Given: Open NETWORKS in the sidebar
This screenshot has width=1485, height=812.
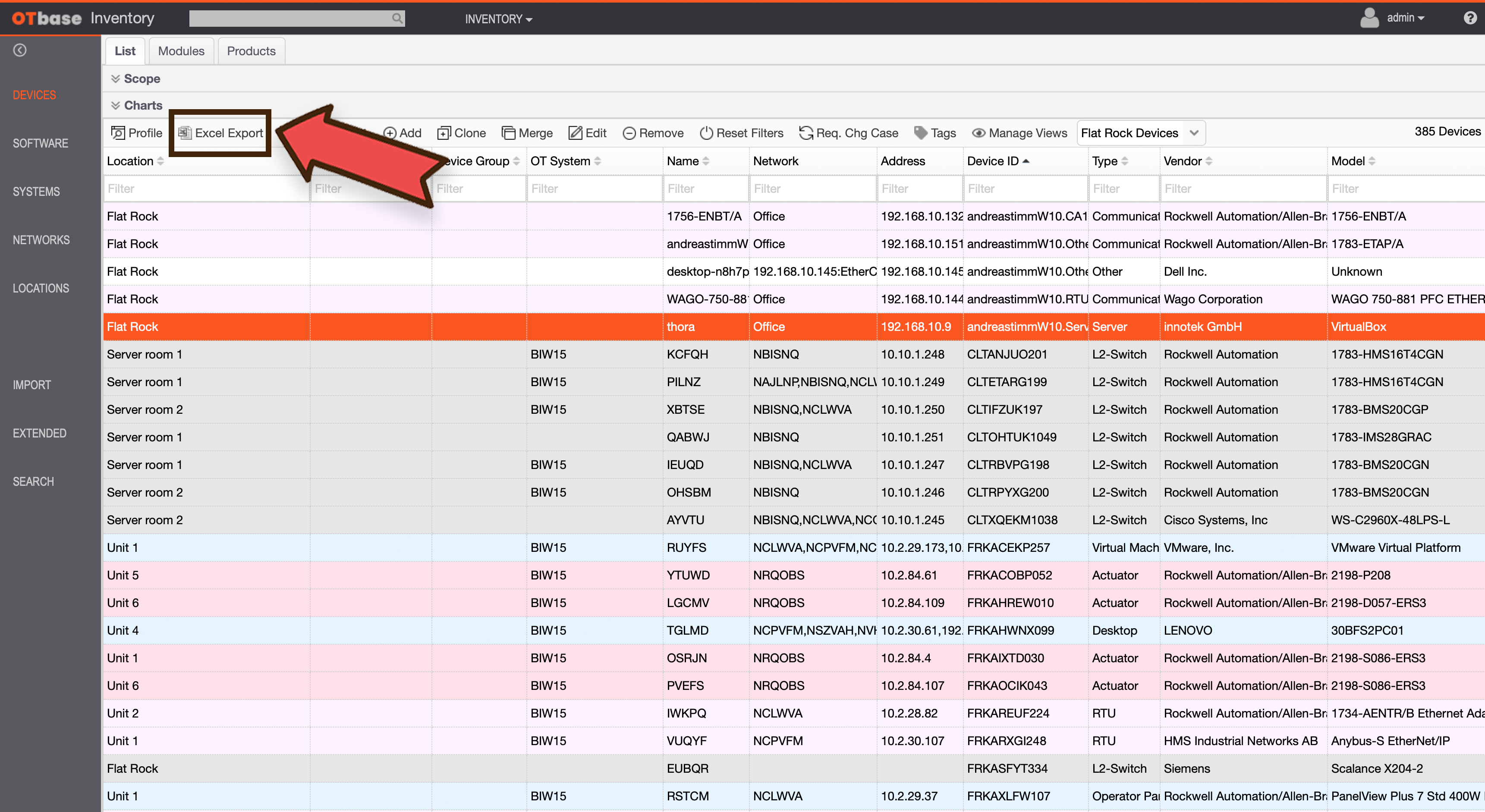Looking at the screenshot, I should 41,240.
